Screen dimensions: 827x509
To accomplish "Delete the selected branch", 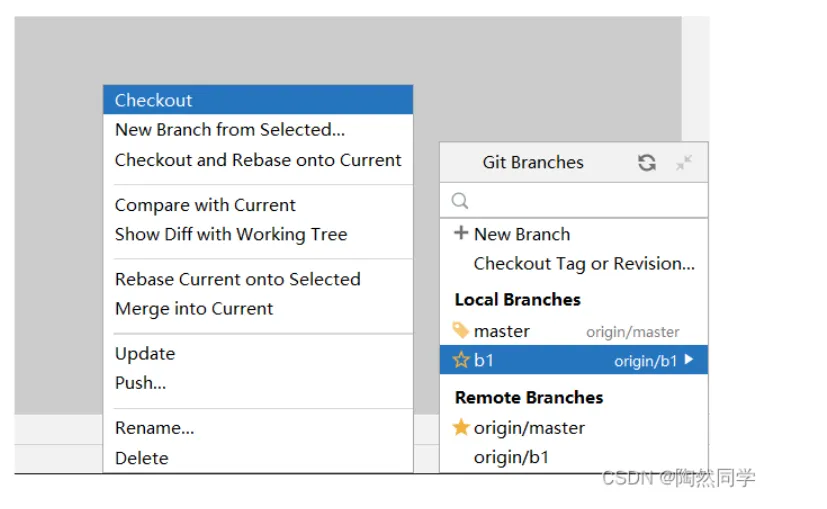I will tap(142, 458).
